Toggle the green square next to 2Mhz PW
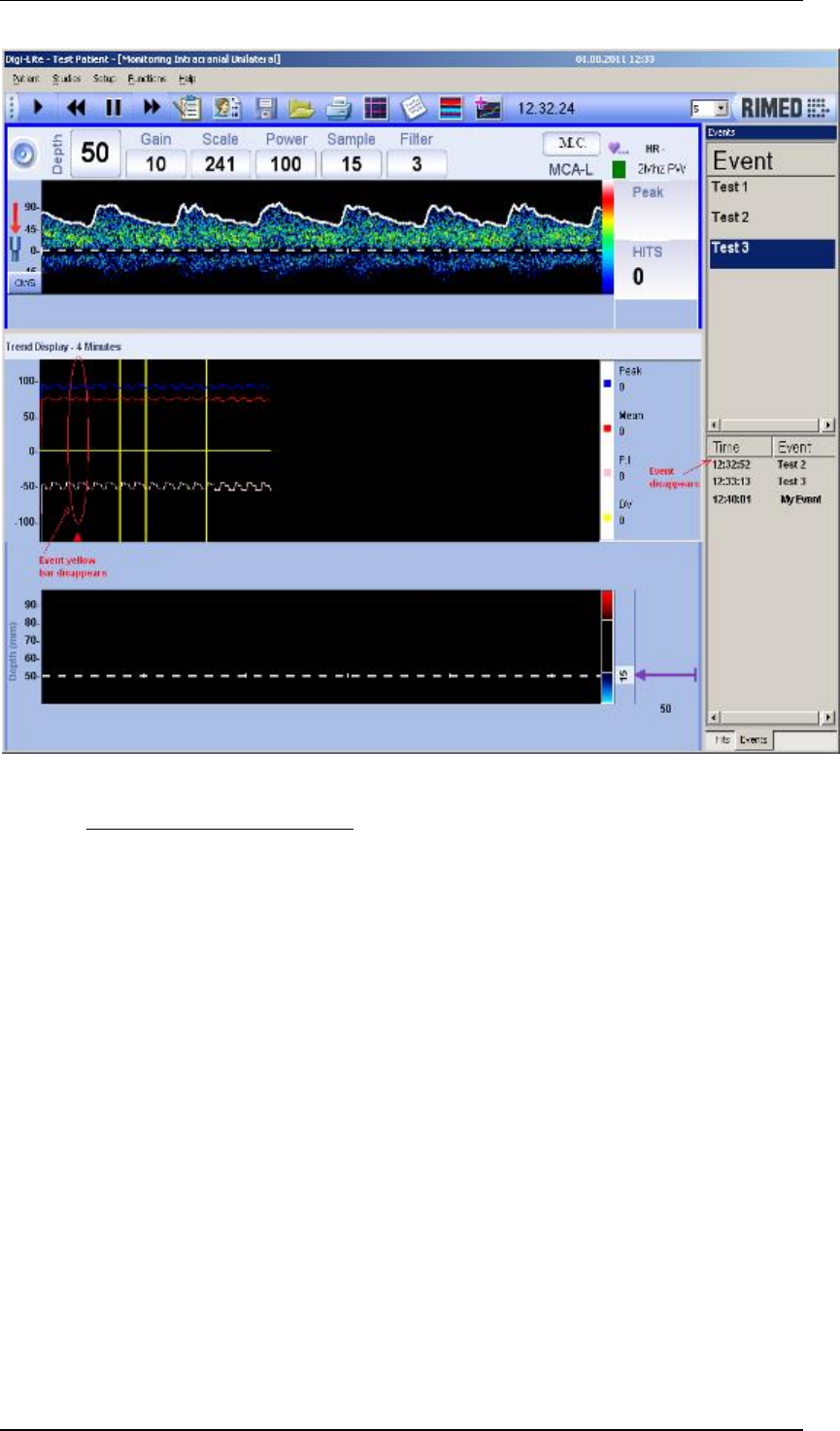 [x=619, y=168]
